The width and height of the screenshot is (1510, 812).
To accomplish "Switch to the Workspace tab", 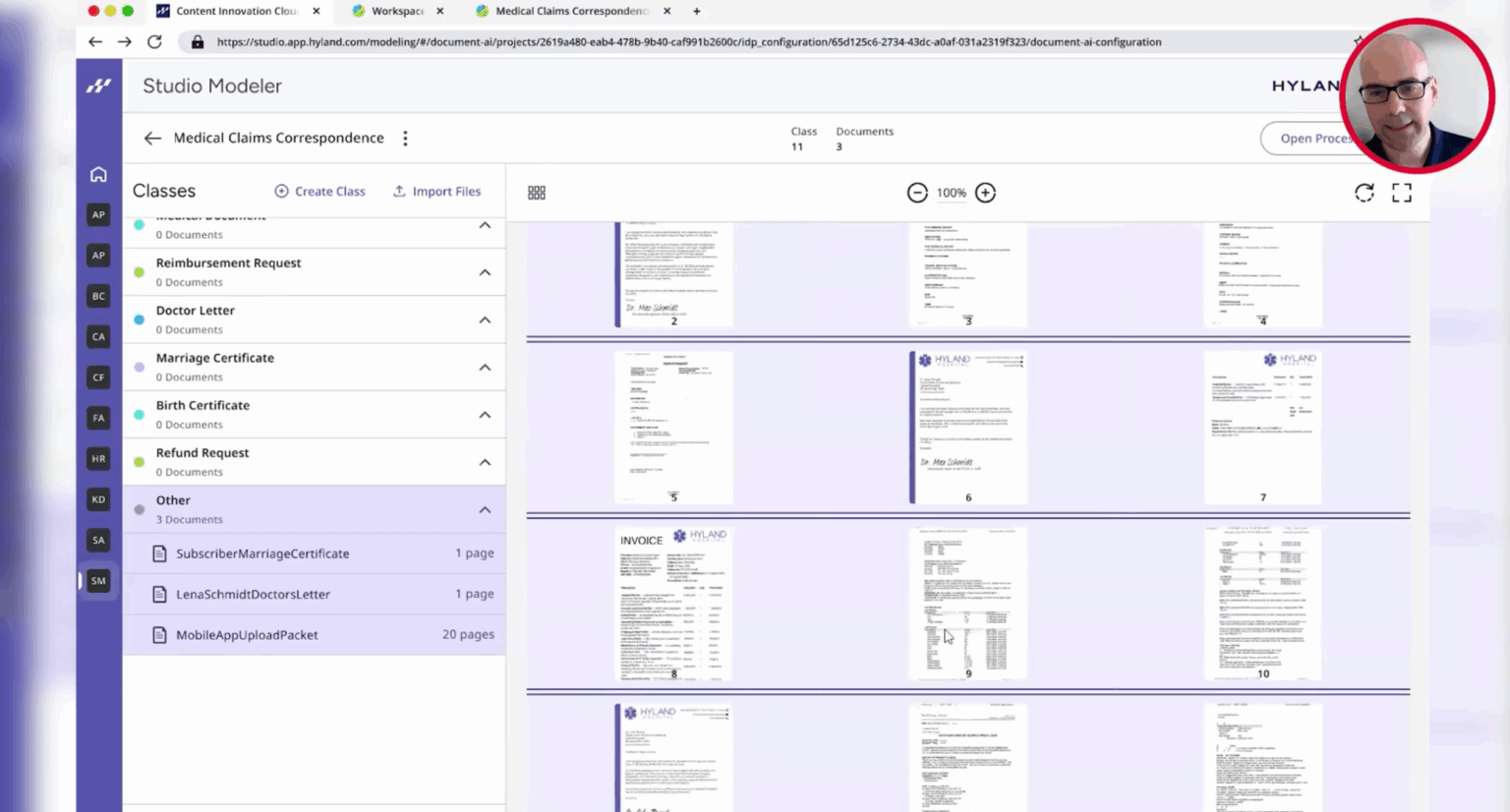I will (397, 11).
